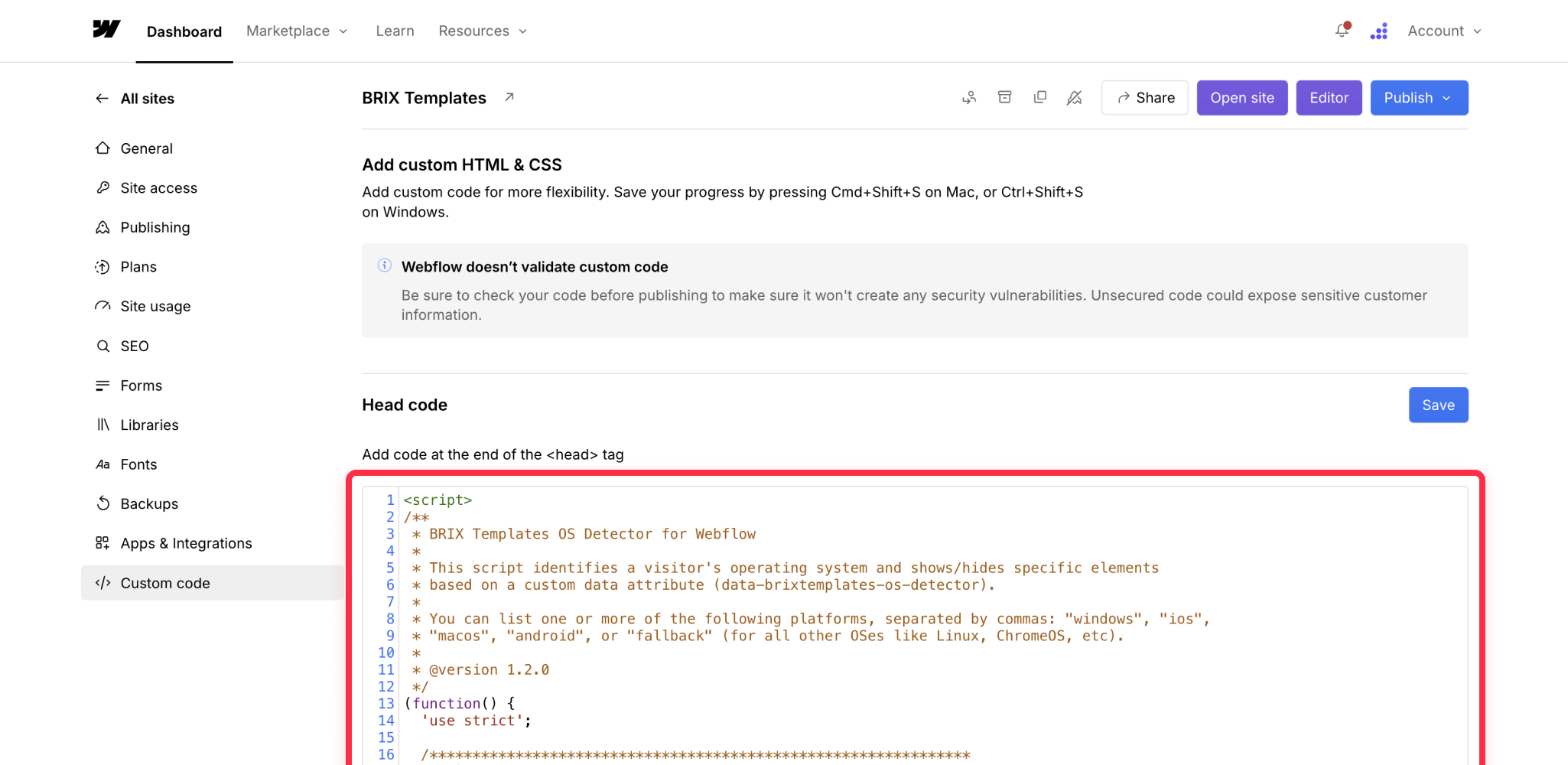Click the '<script>' code line
The height and width of the screenshot is (765, 1568).
pos(438,500)
